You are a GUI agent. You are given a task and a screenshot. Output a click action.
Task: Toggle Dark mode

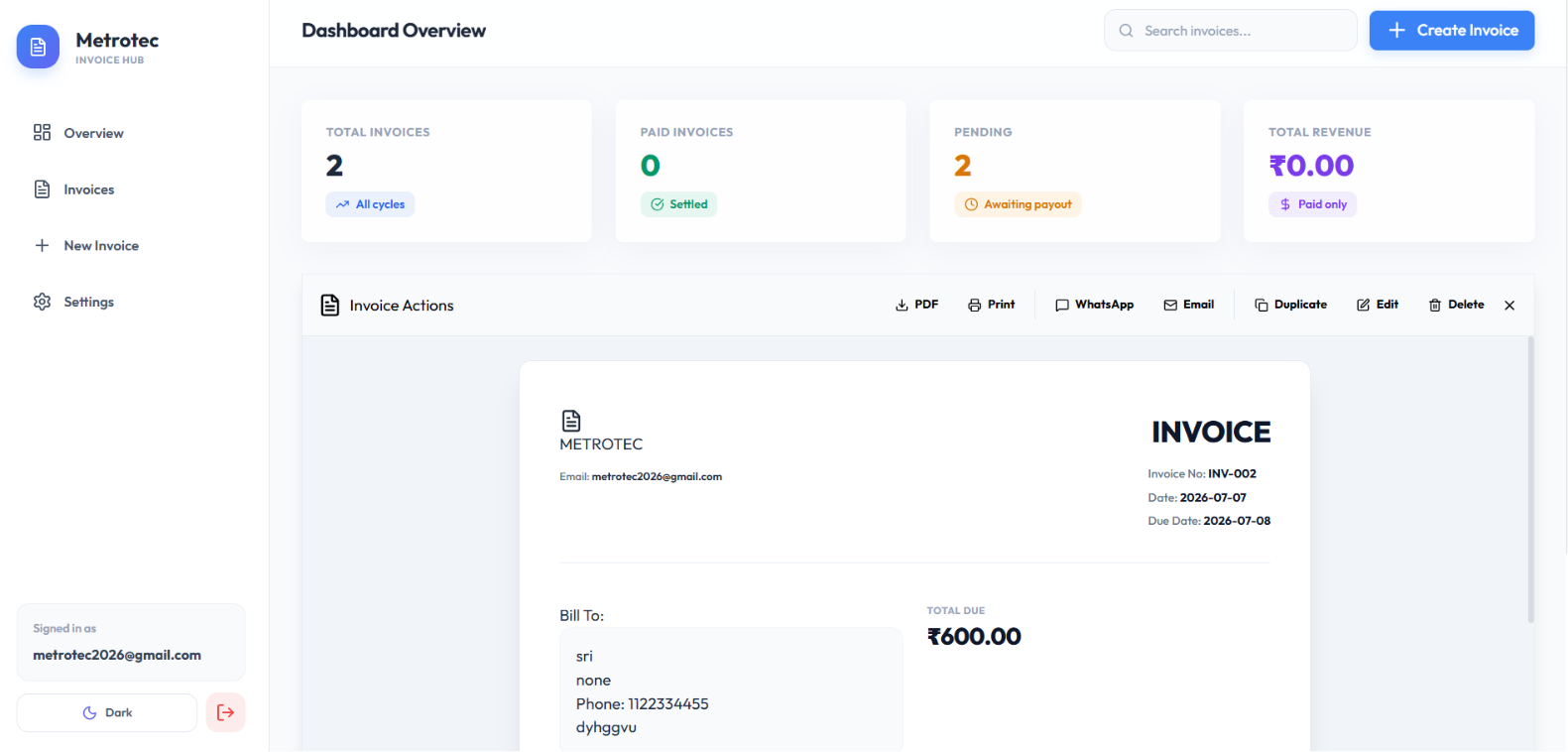pos(107,712)
